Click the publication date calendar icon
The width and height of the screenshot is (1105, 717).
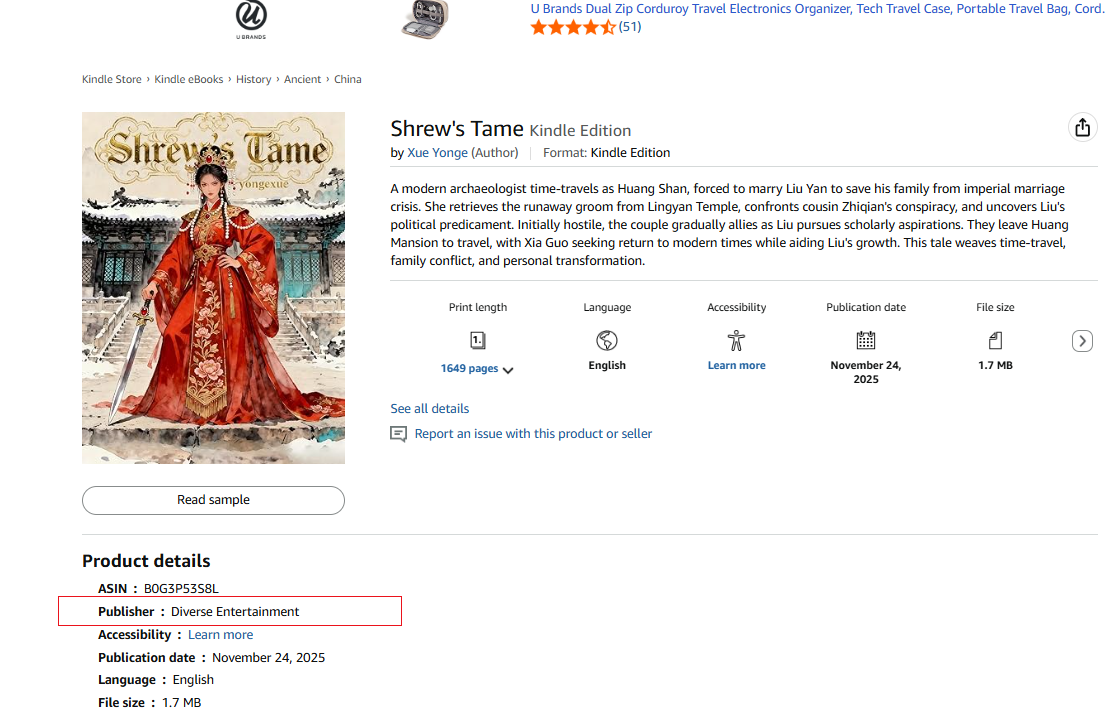tap(866, 340)
